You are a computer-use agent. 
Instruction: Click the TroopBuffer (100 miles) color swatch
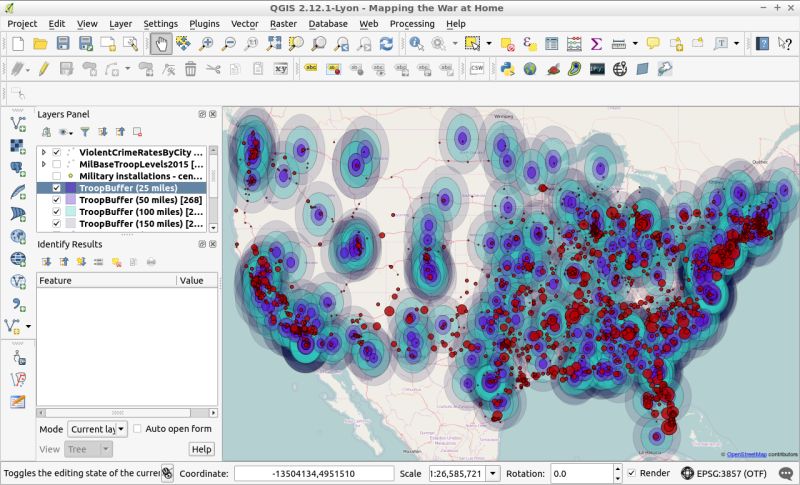point(70,212)
